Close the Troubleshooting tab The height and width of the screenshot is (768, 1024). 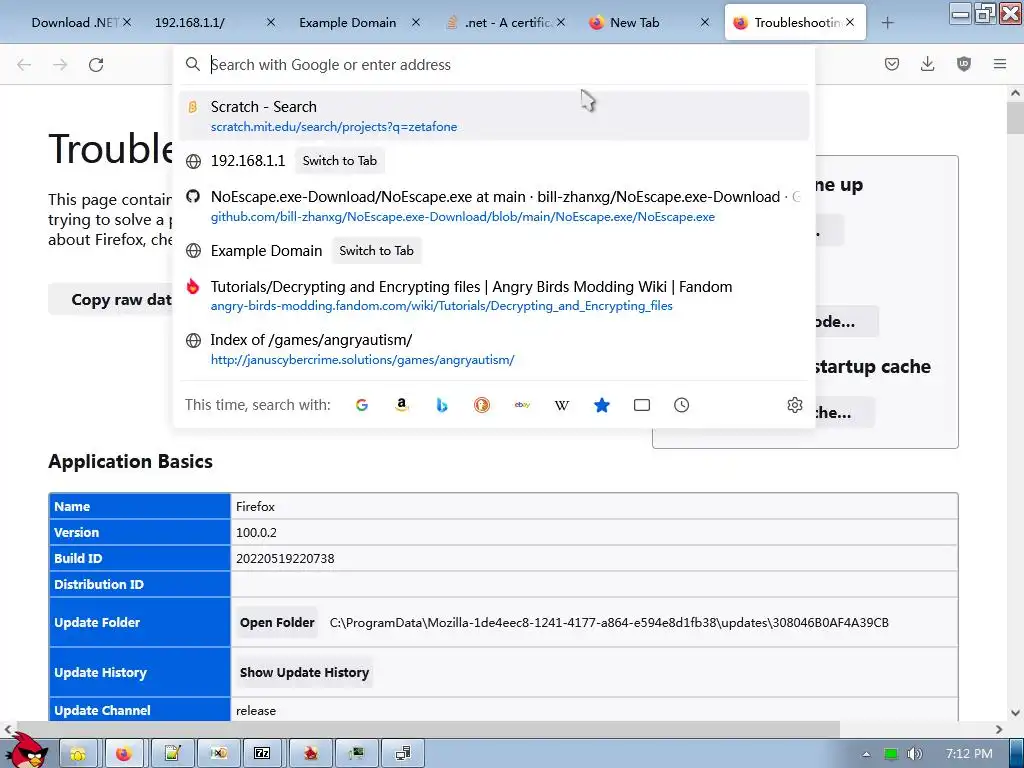coord(850,22)
